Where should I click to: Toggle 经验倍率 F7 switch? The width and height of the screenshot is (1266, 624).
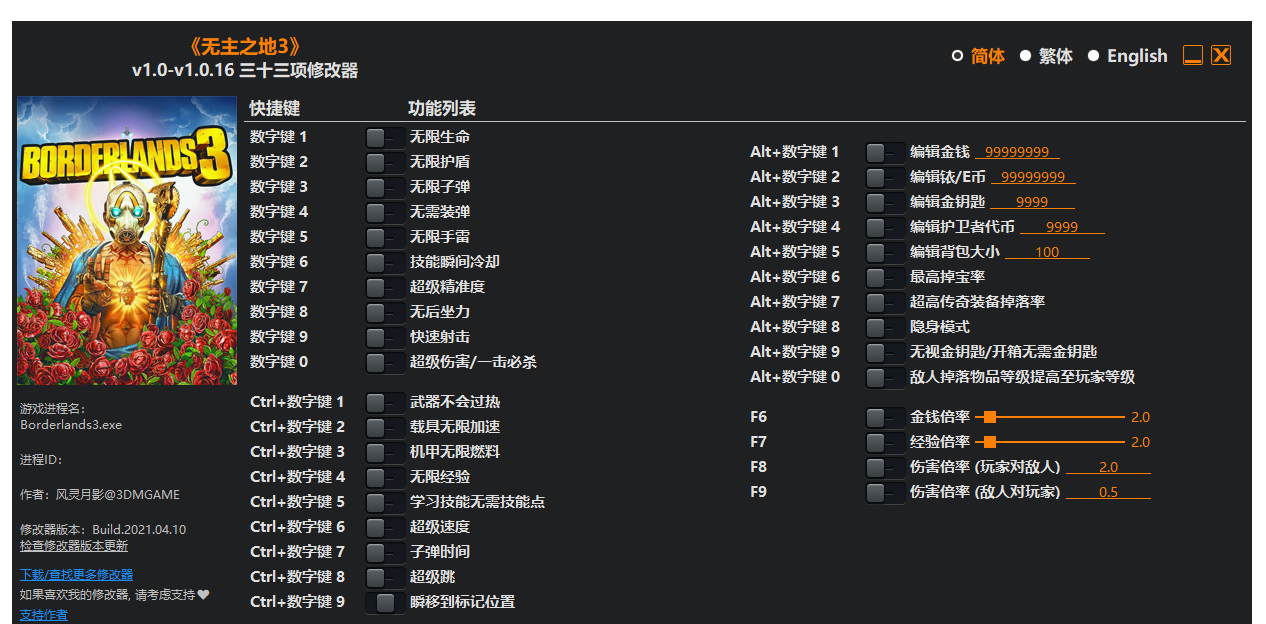coord(885,442)
